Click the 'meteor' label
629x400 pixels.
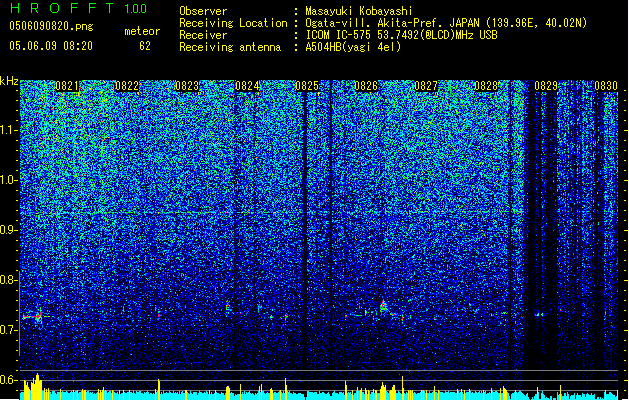click(142, 31)
